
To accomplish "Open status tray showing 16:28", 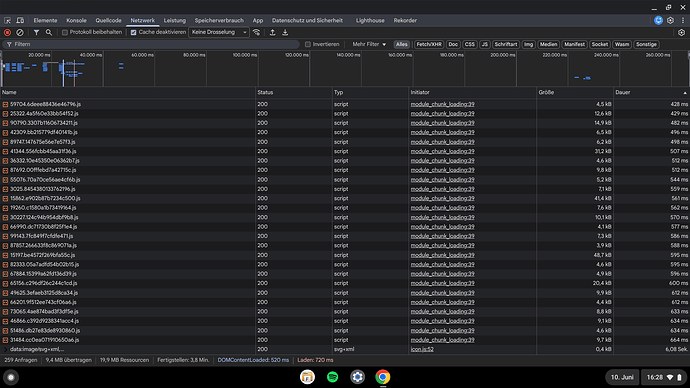I will pos(664,377).
